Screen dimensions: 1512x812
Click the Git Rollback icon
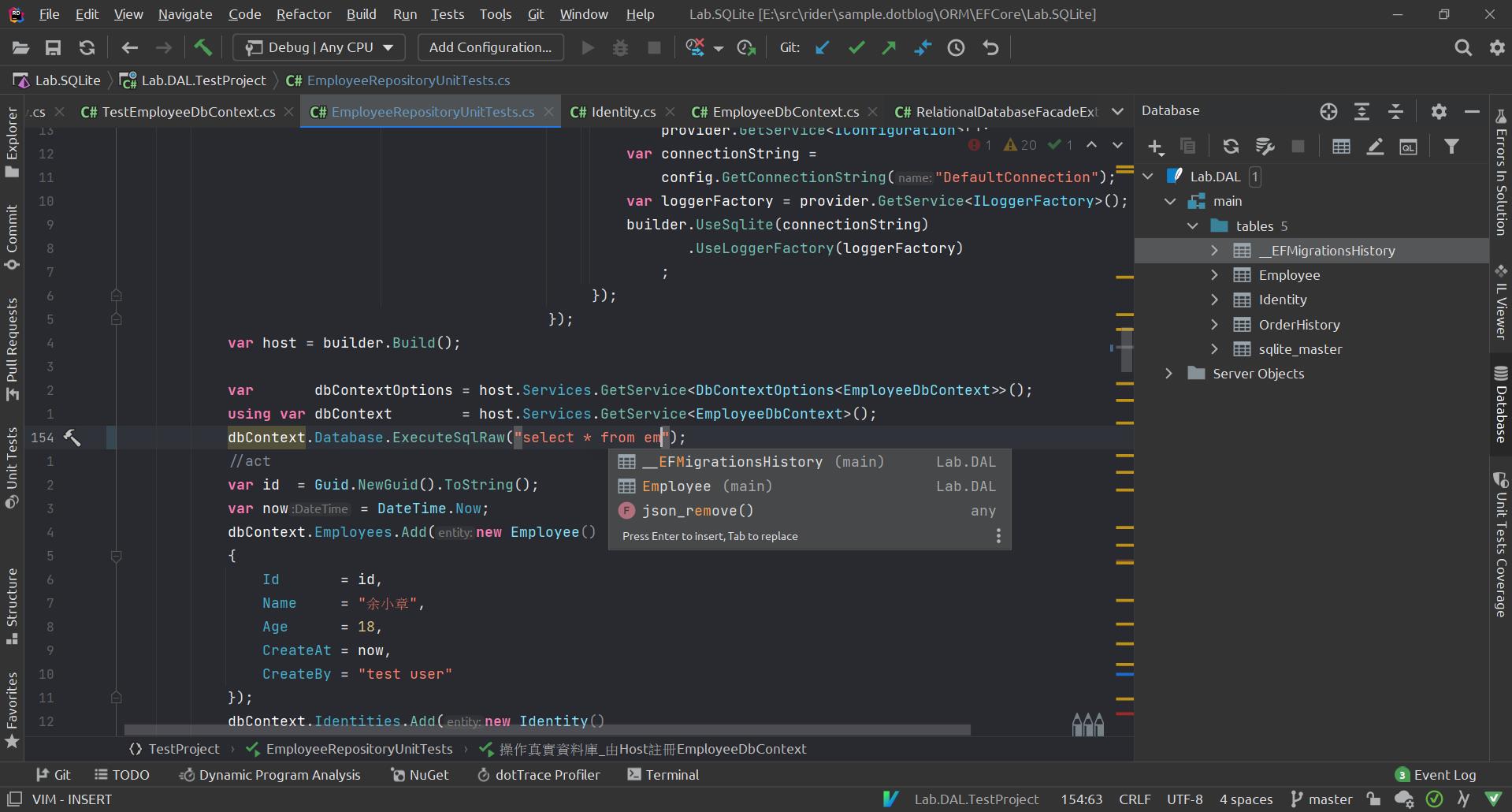(x=990, y=48)
